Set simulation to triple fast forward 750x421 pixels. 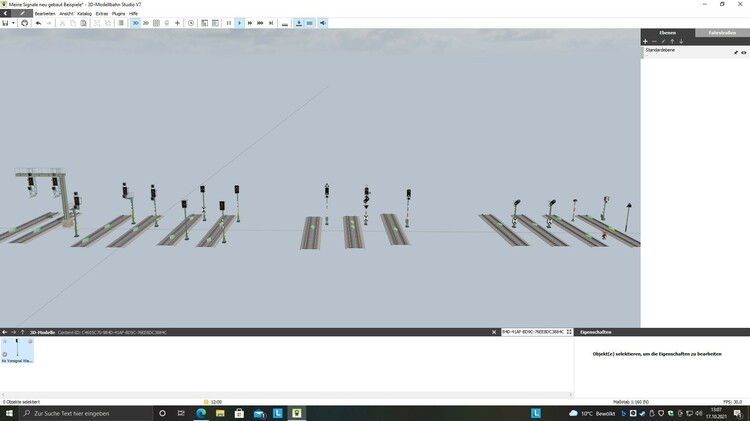(260, 23)
